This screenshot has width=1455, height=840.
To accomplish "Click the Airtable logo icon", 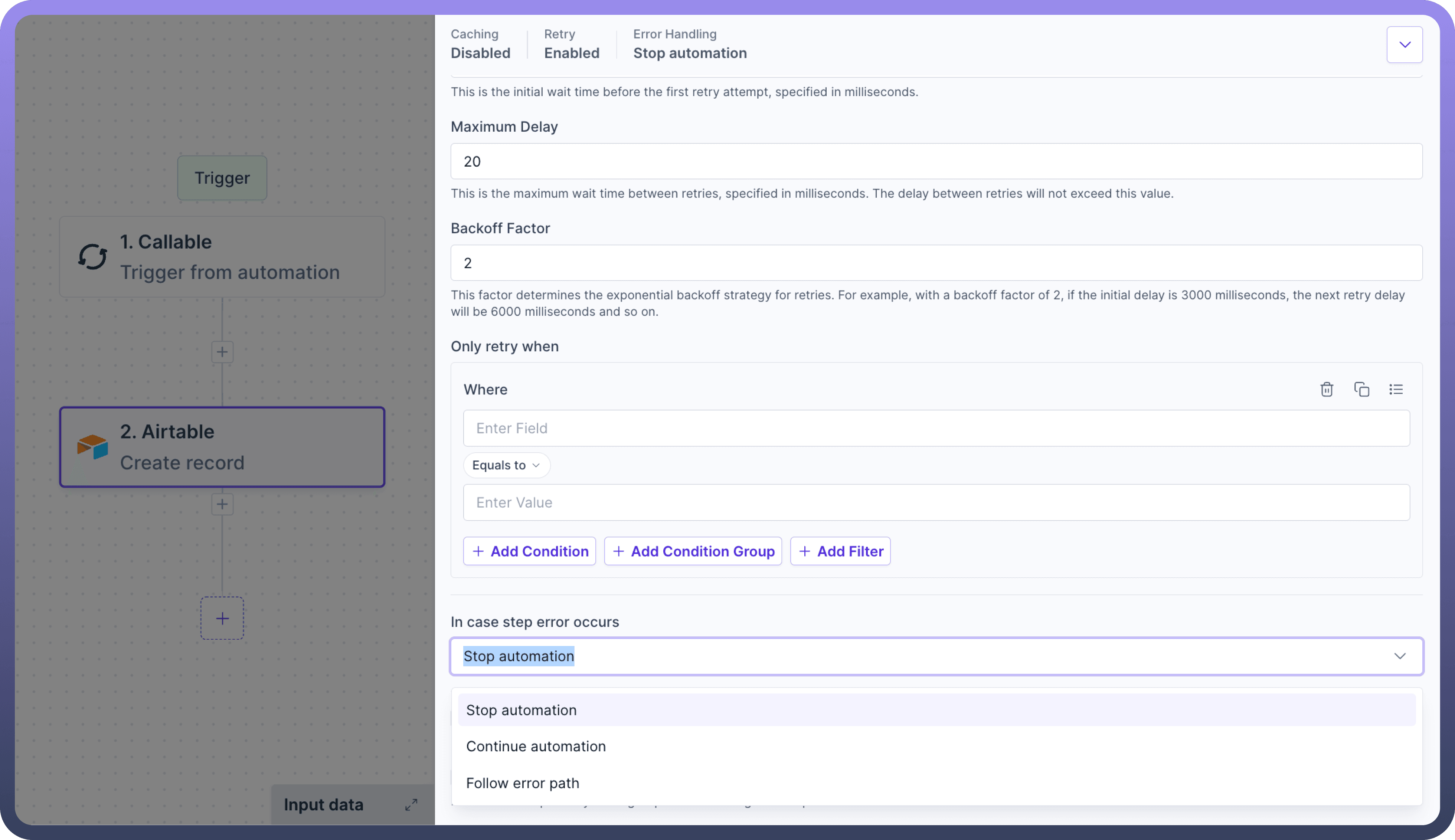I will point(92,447).
